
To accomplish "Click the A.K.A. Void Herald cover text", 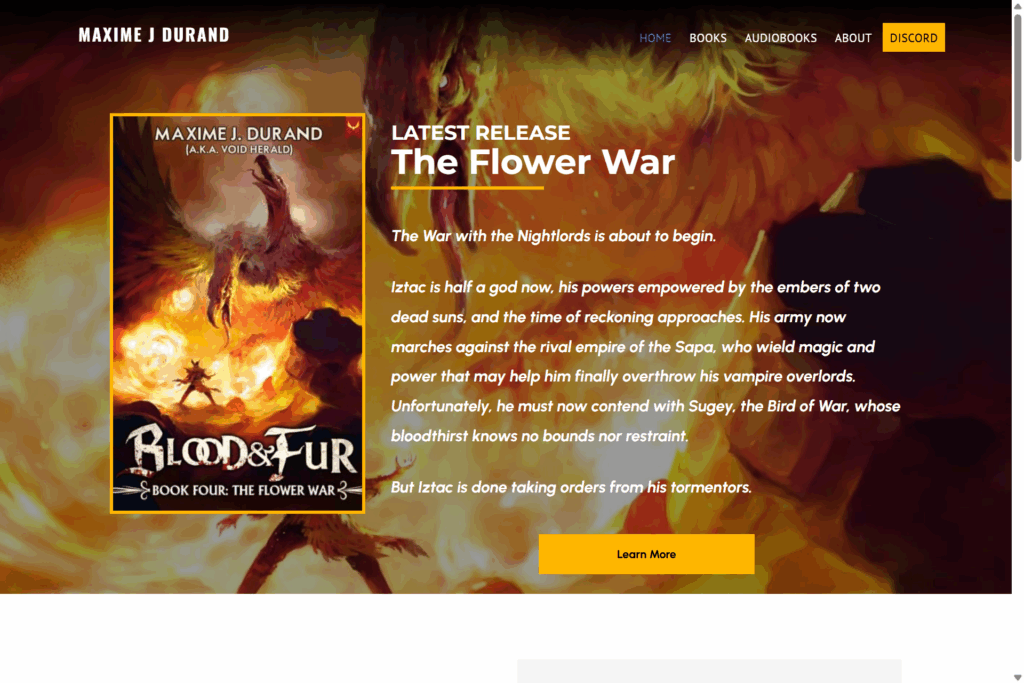I will [x=239, y=150].
